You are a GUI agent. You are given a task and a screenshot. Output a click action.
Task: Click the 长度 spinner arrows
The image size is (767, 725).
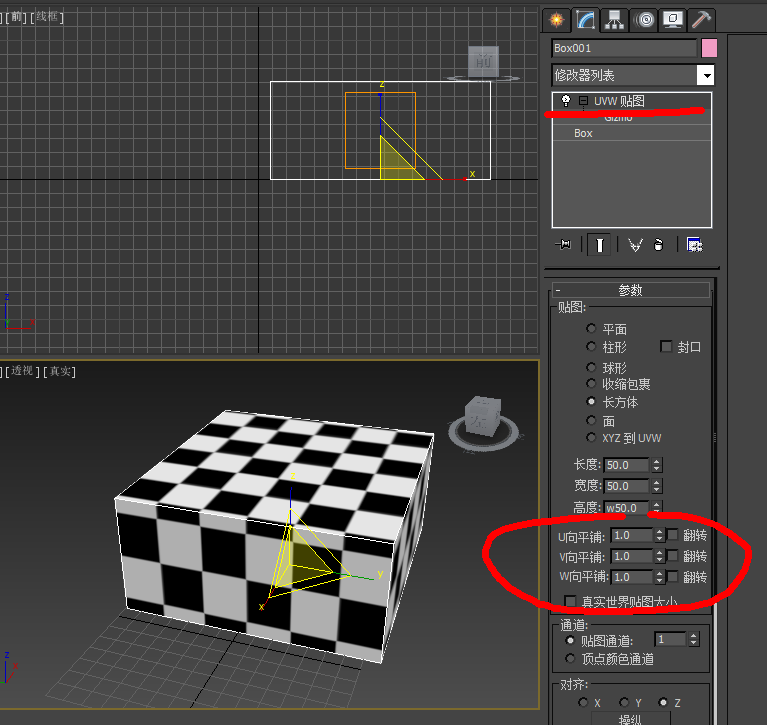pos(656,465)
